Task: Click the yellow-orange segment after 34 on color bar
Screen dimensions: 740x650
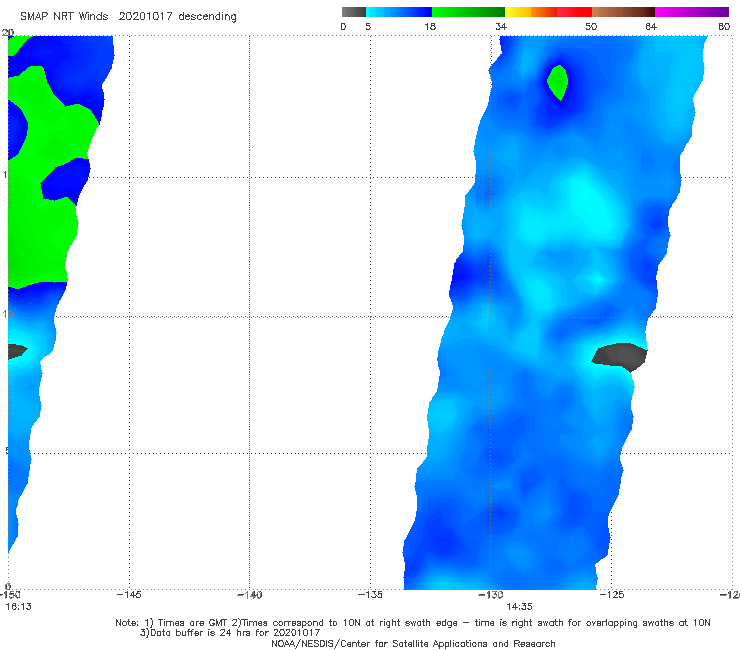Action: (530, 12)
